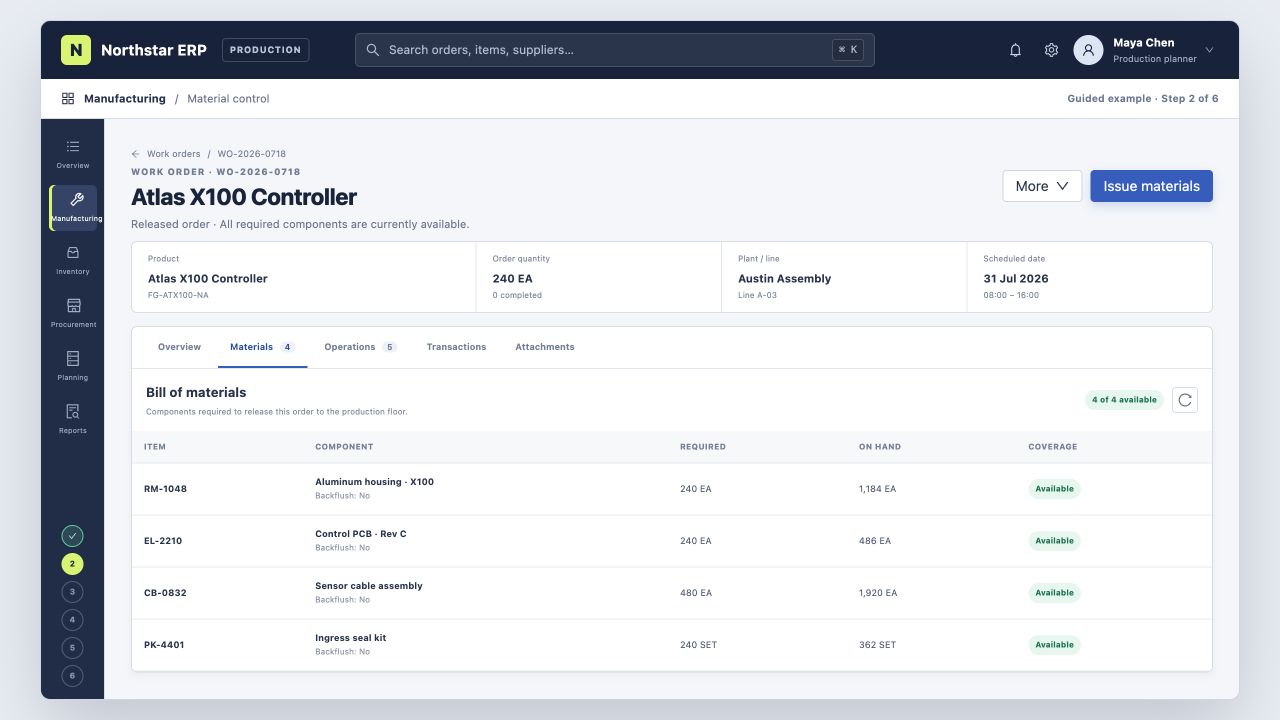Click the completed step one checkmark

click(72, 536)
